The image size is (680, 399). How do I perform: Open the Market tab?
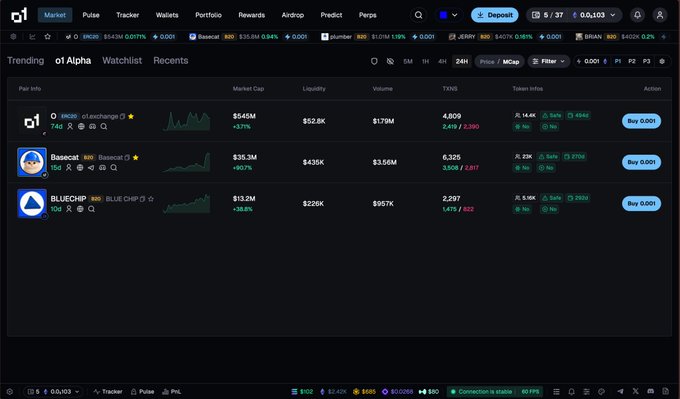point(55,15)
